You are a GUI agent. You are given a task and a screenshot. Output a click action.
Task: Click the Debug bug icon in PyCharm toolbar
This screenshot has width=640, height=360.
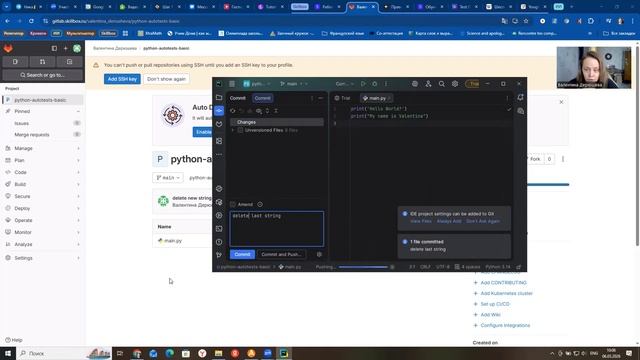pyautogui.click(x=374, y=84)
